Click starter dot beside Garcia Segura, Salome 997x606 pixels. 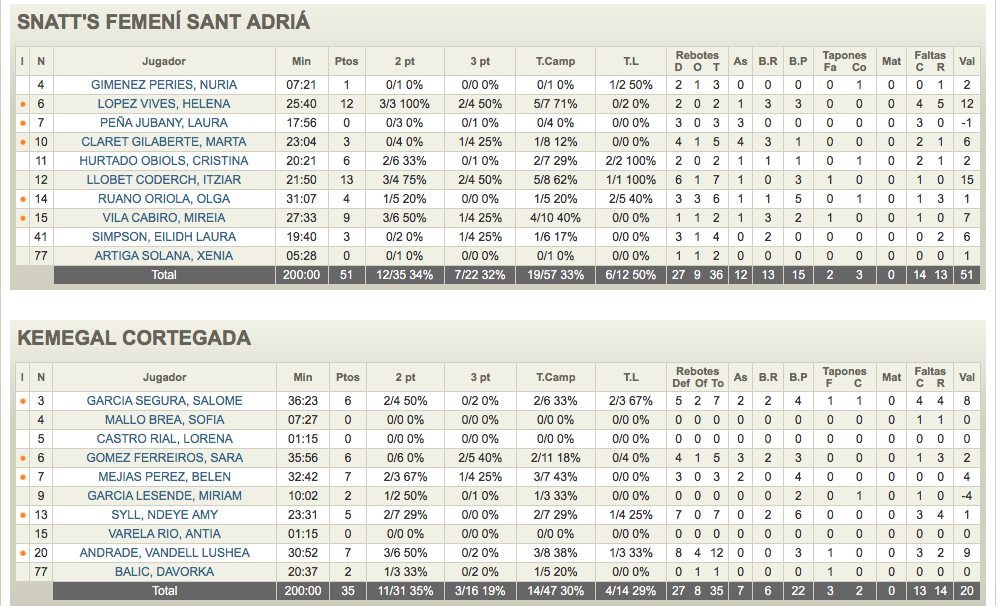coord(22,401)
